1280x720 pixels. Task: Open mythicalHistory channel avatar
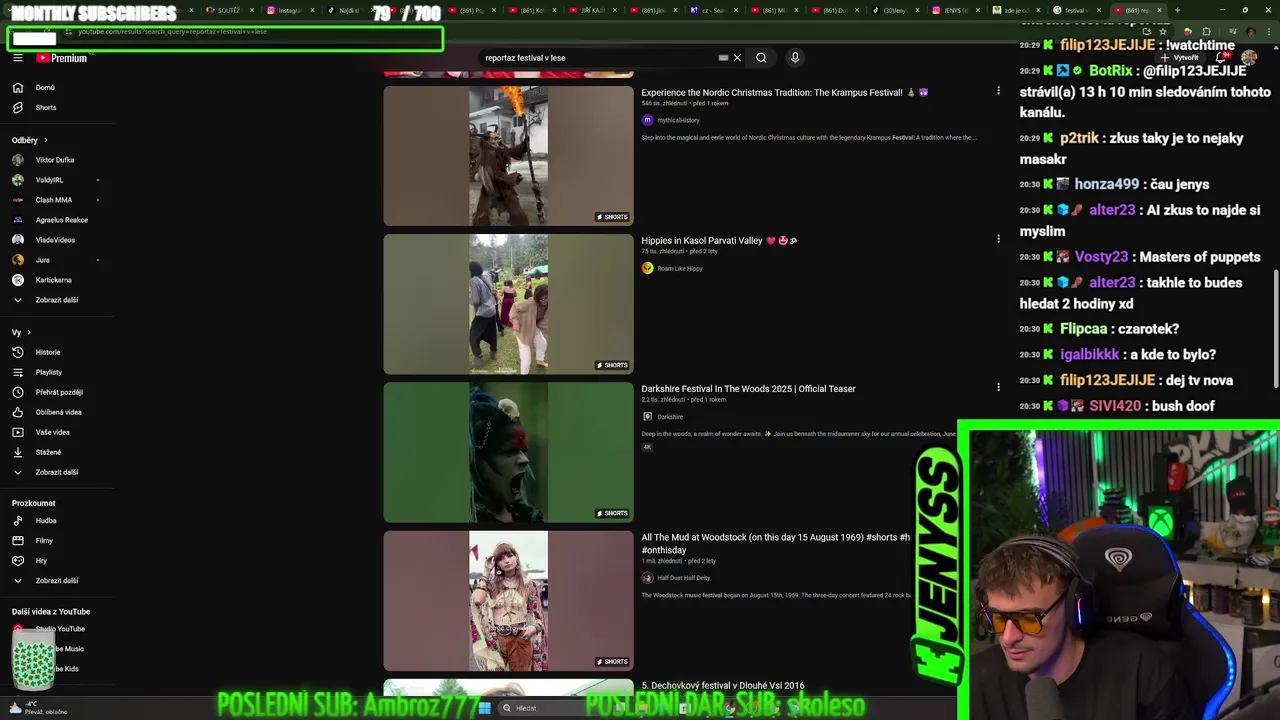tap(647, 120)
